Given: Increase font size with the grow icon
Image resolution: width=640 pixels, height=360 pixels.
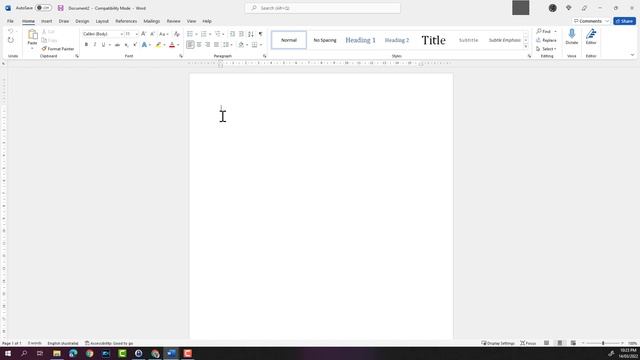Looking at the screenshot, I should (144, 34).
